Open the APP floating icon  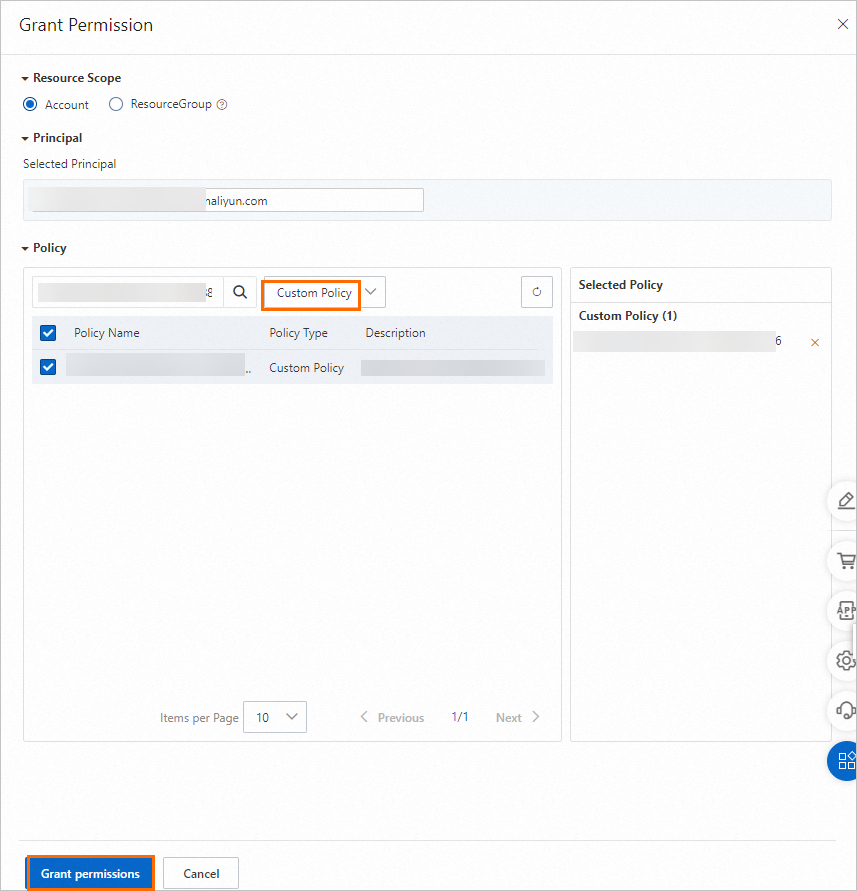pos(845,611)
